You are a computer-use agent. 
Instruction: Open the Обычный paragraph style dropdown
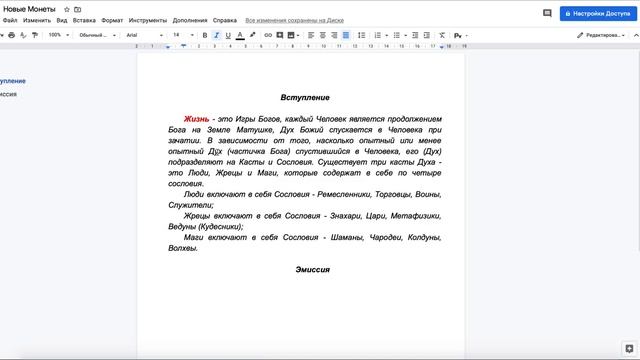coord(97,36)
